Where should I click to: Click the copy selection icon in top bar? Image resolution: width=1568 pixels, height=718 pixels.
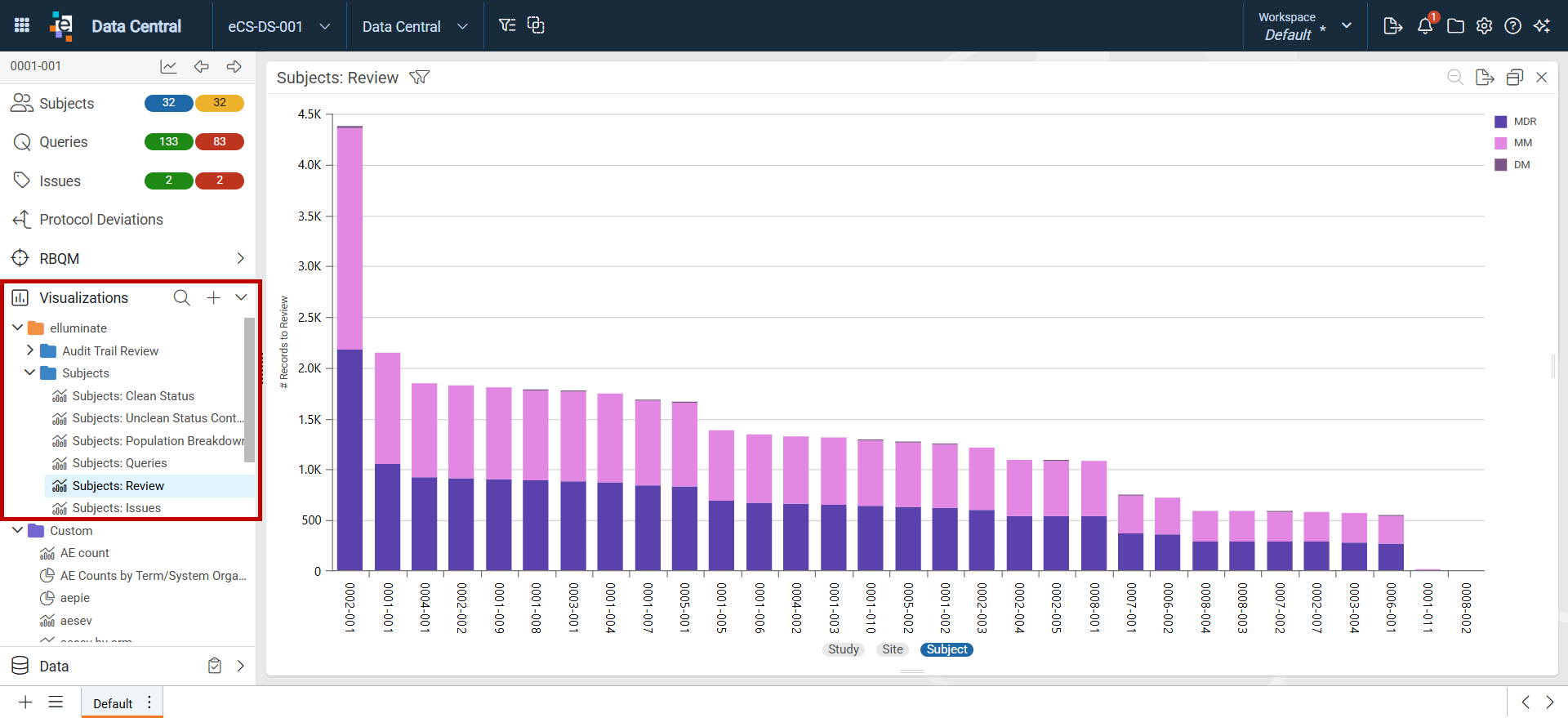(x=536, y=25)
